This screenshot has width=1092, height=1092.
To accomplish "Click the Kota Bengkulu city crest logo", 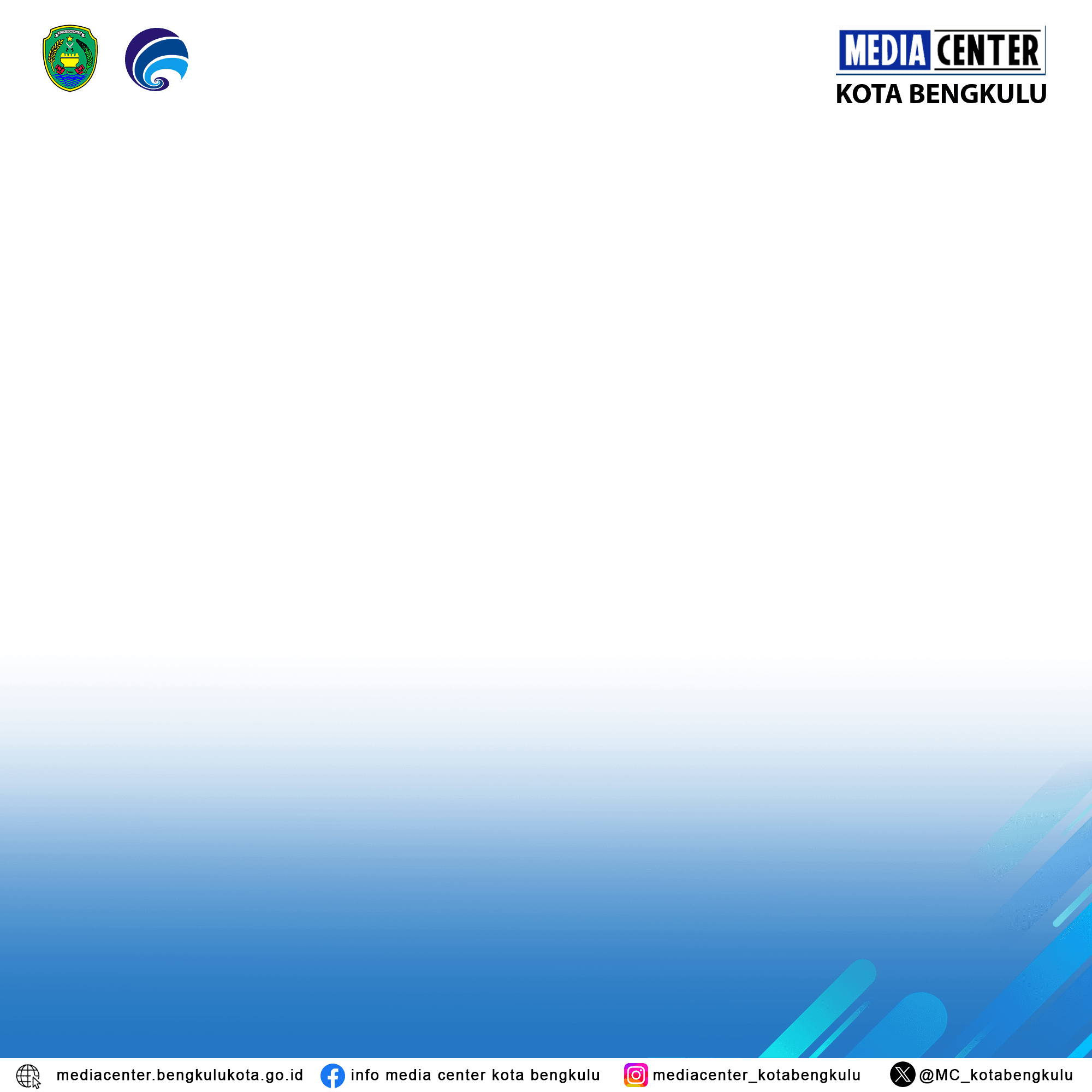I will tap(70, 58).
